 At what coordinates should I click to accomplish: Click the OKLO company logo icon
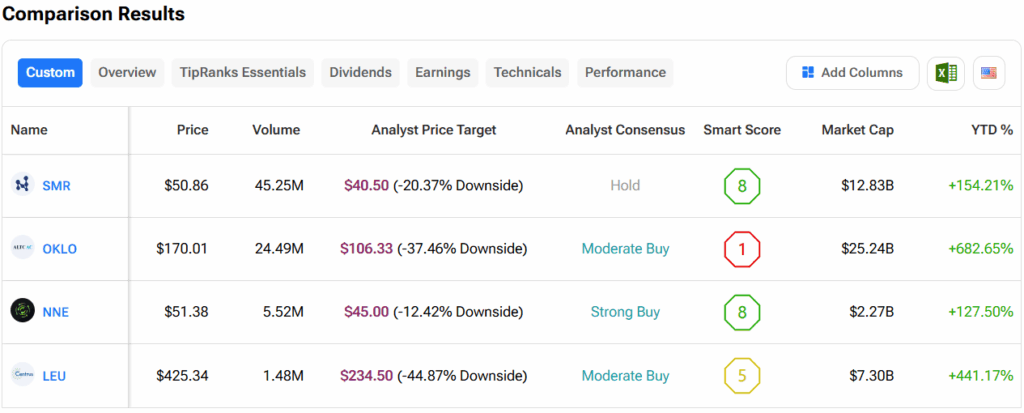click(22, 248)
